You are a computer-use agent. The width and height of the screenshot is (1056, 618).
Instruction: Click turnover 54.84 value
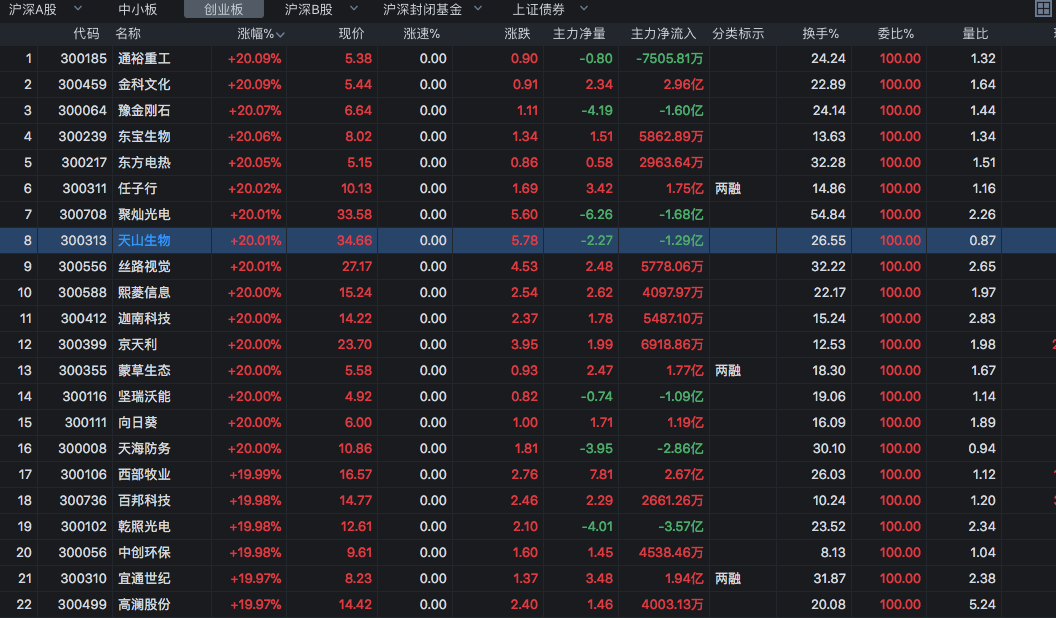(828, 215)
